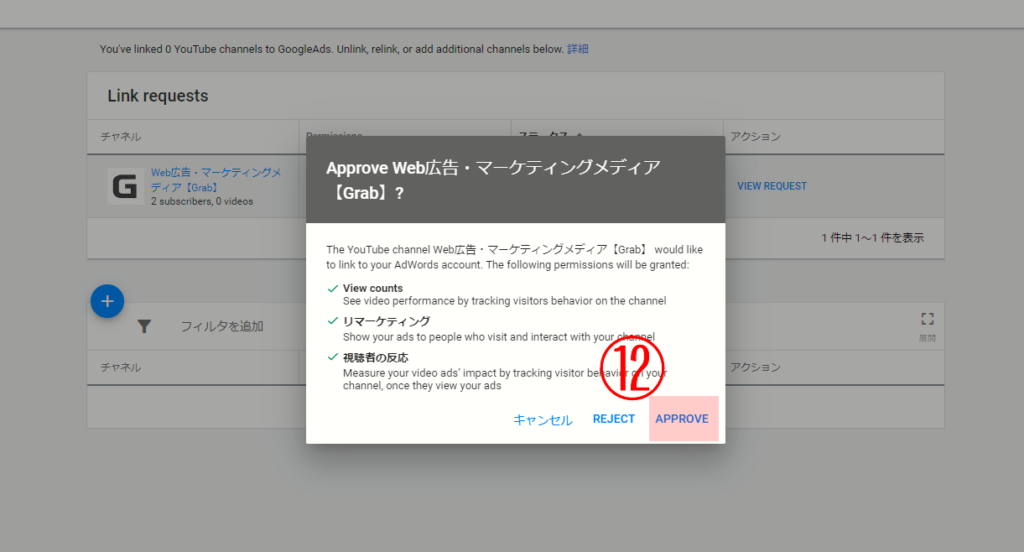Click キャンセル in the approve dialog
The image size is (1024, 552).
coord(542,420)
